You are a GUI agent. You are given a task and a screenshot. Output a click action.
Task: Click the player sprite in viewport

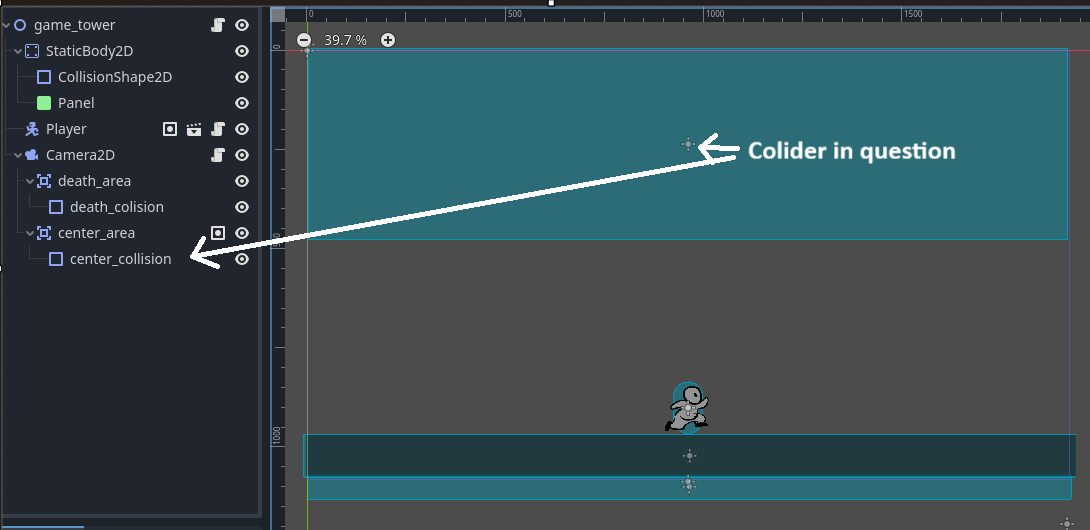click(x=687, y=408)
